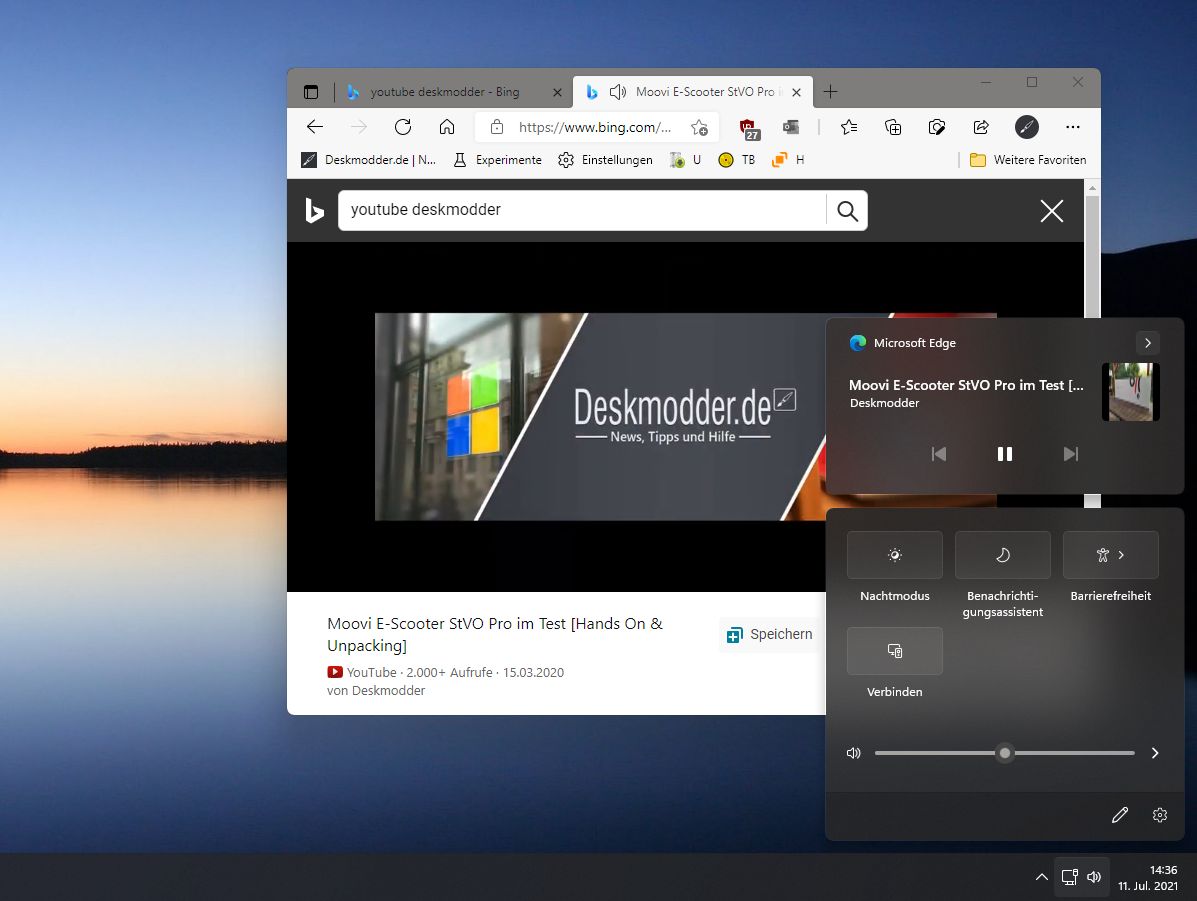The width and height of the screenshot is (1197, 901).
Task: Open the U bookmark
Action: click(686, 160)
